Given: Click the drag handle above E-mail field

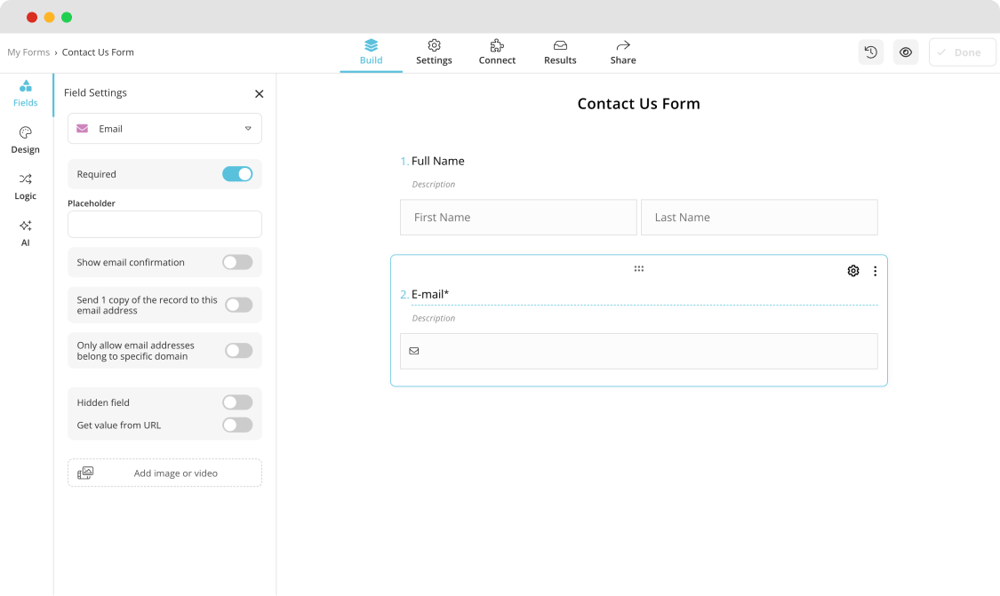Looking at the screenshot, I should tap(639, 269).
